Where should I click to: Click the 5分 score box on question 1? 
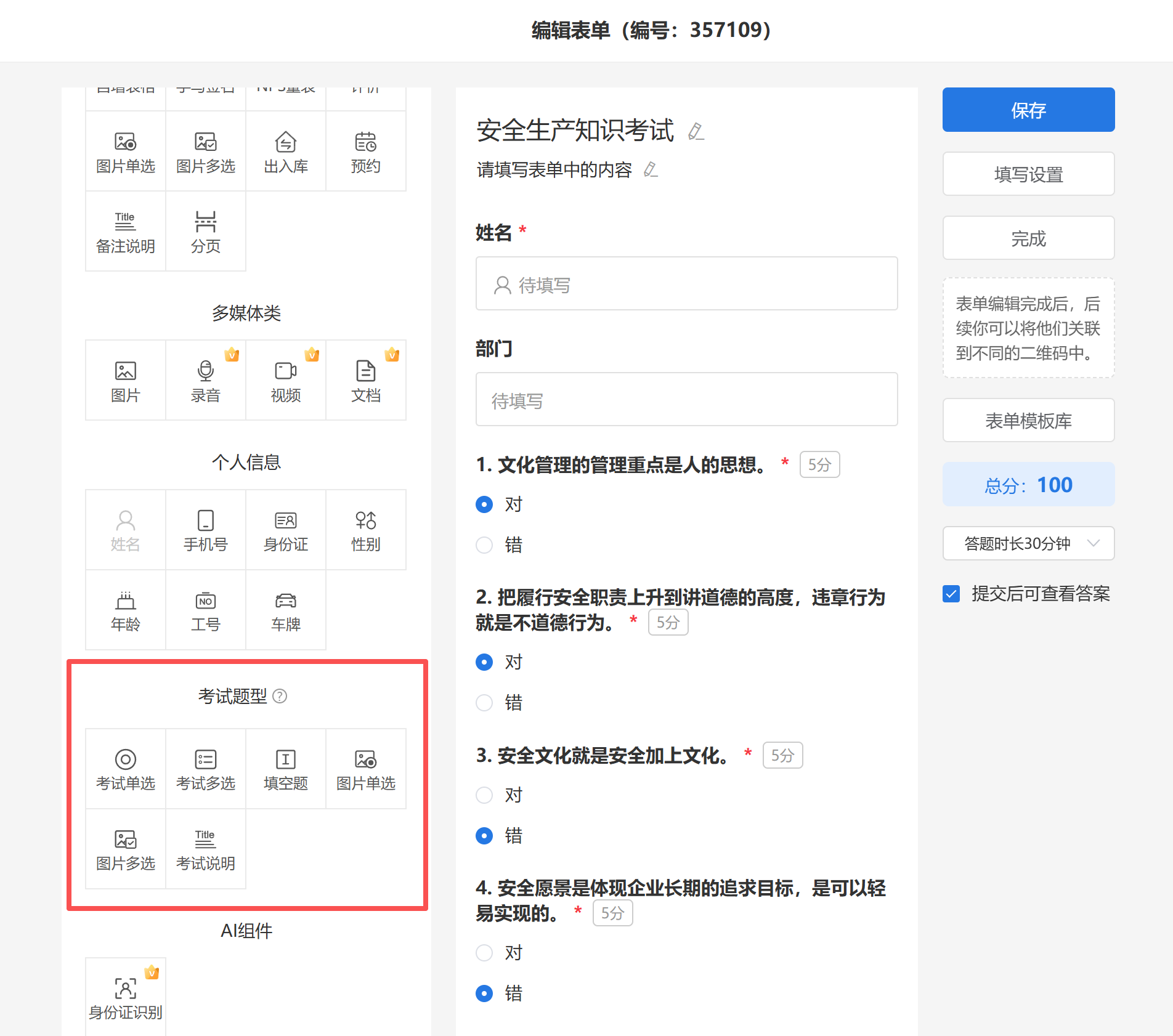tap(819, 465)
